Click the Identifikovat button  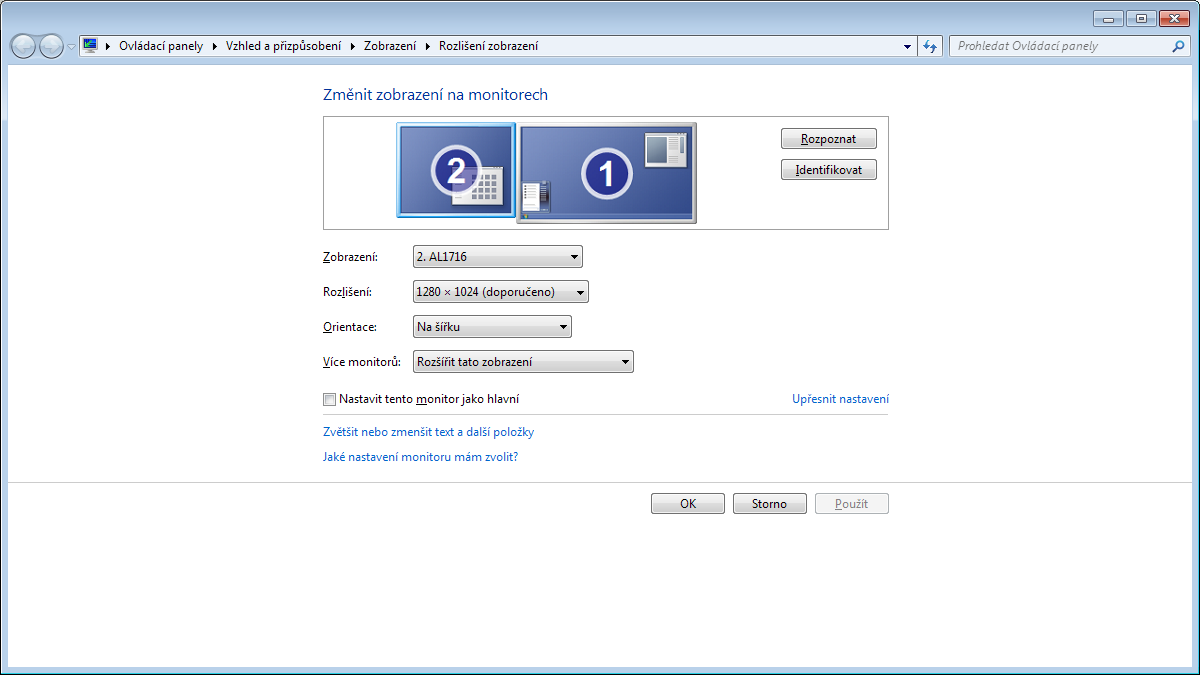[829, 170]
